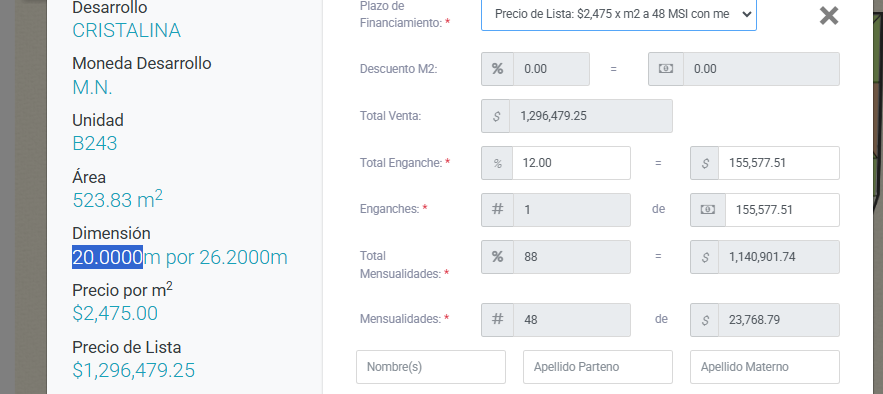The width and height of the screenshot is (883, 394).
Task: Click the percent icon beside Total Mensualidades
Action: [x=497, y=257]
